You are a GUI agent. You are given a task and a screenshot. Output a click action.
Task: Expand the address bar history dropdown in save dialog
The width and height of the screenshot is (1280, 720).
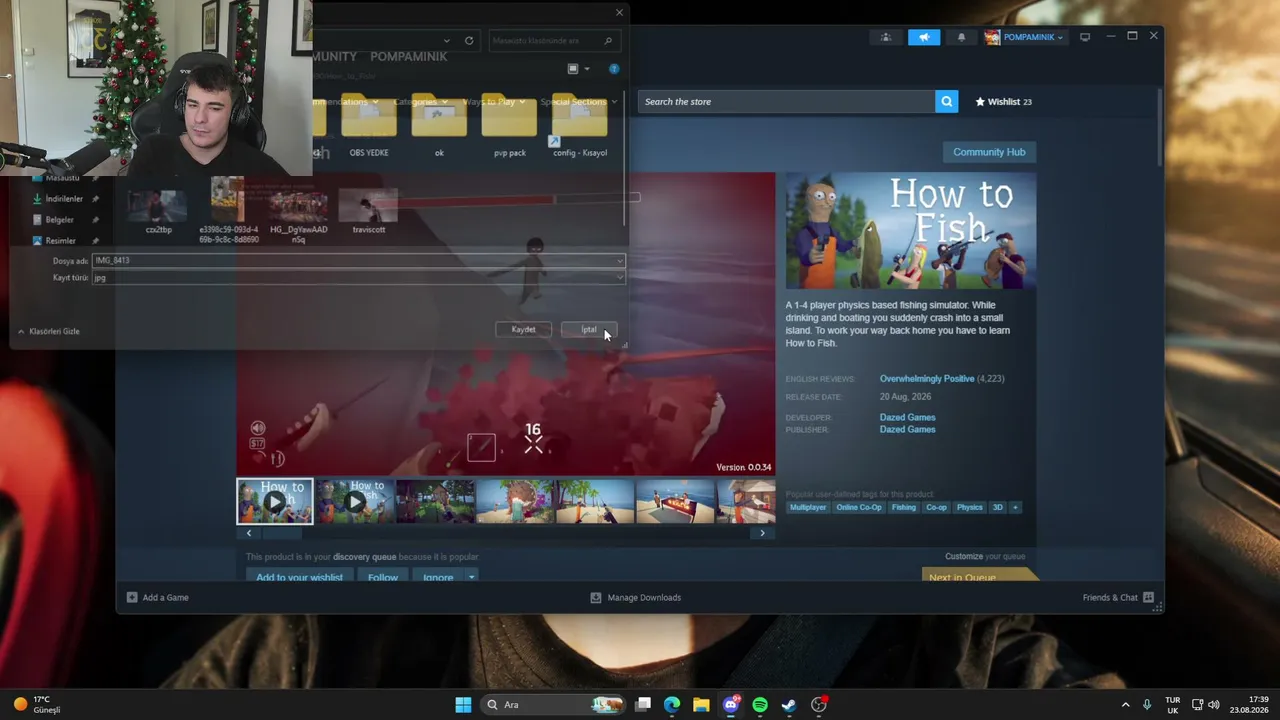pos(446,41)
